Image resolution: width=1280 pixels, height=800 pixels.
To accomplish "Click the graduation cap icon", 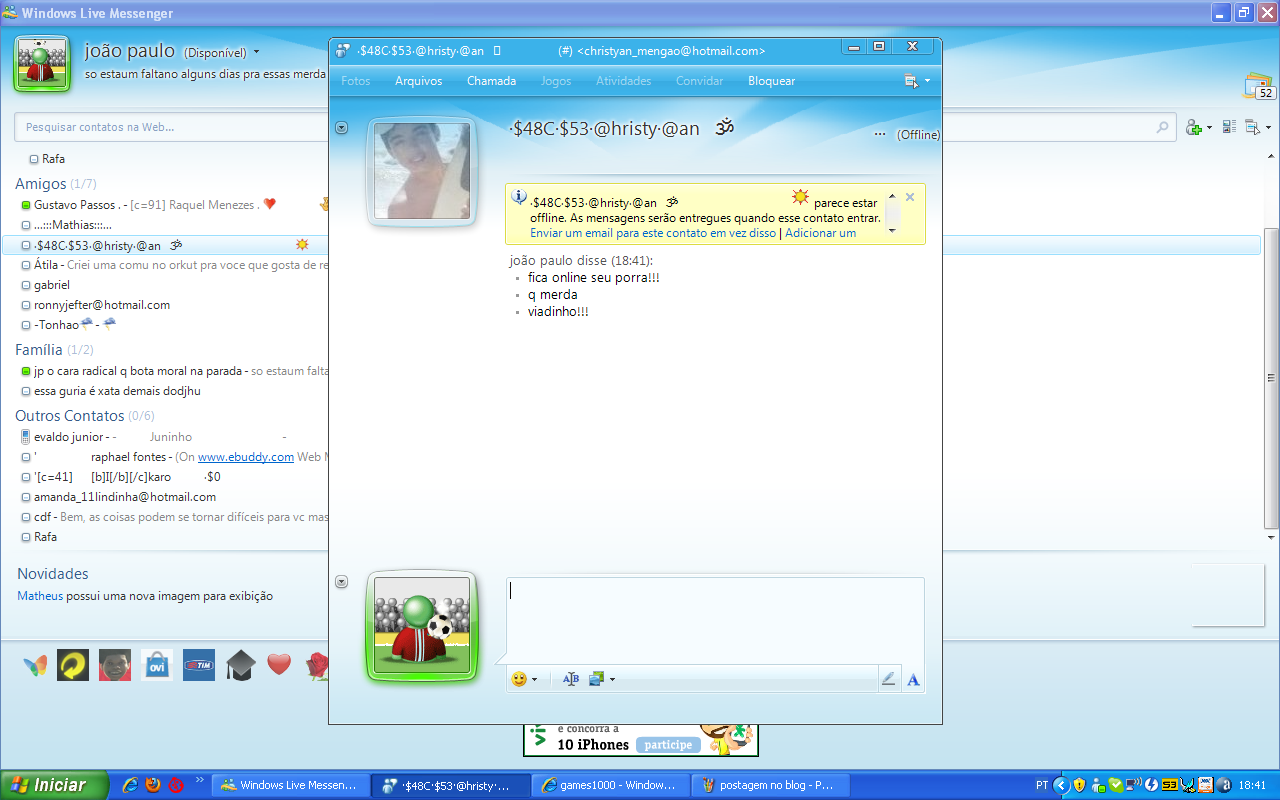I will pos(241,666).
